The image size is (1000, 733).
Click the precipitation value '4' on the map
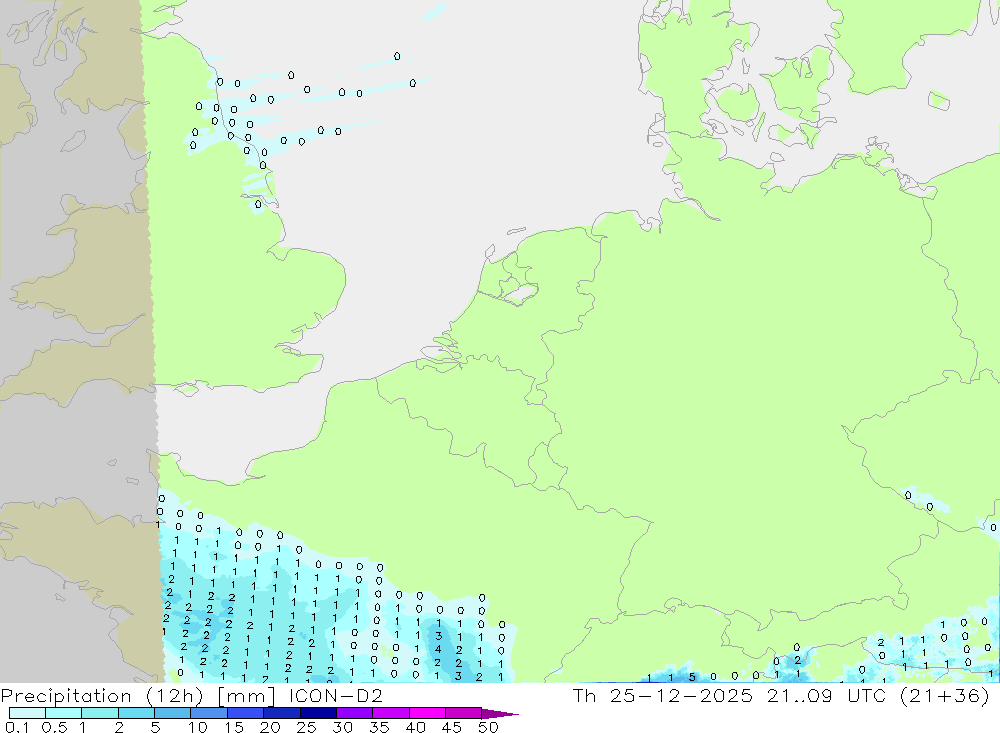(x=438, y=649)
